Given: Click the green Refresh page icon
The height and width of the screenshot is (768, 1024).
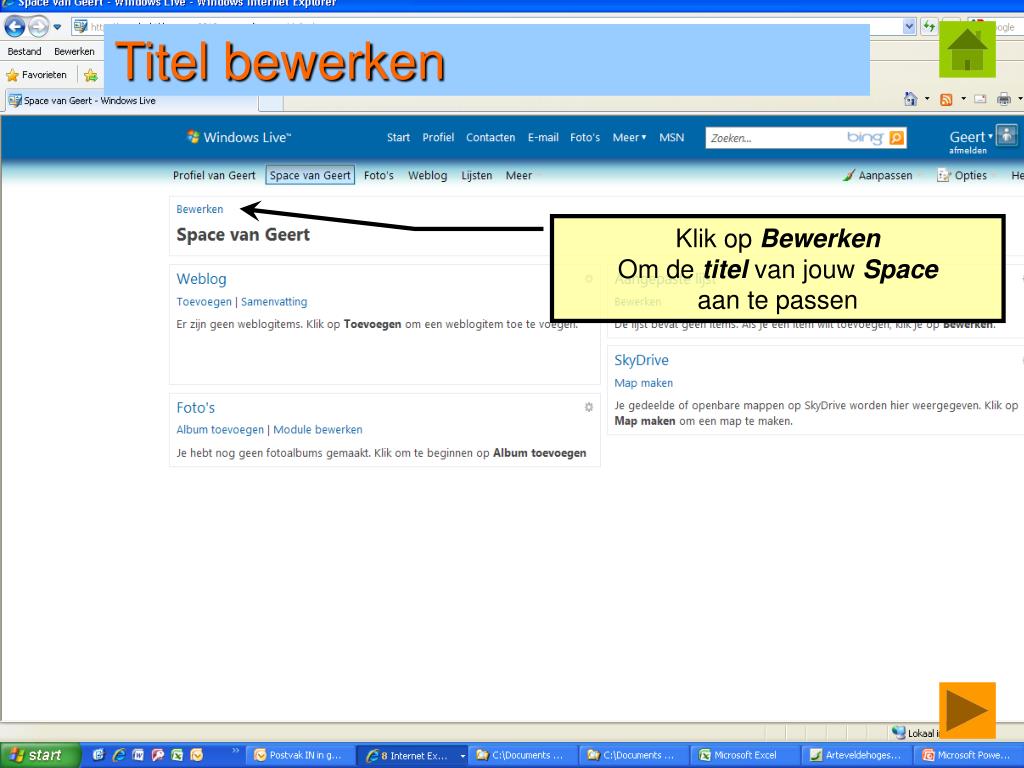Looking at the screenshot, I should click(928, 27).
